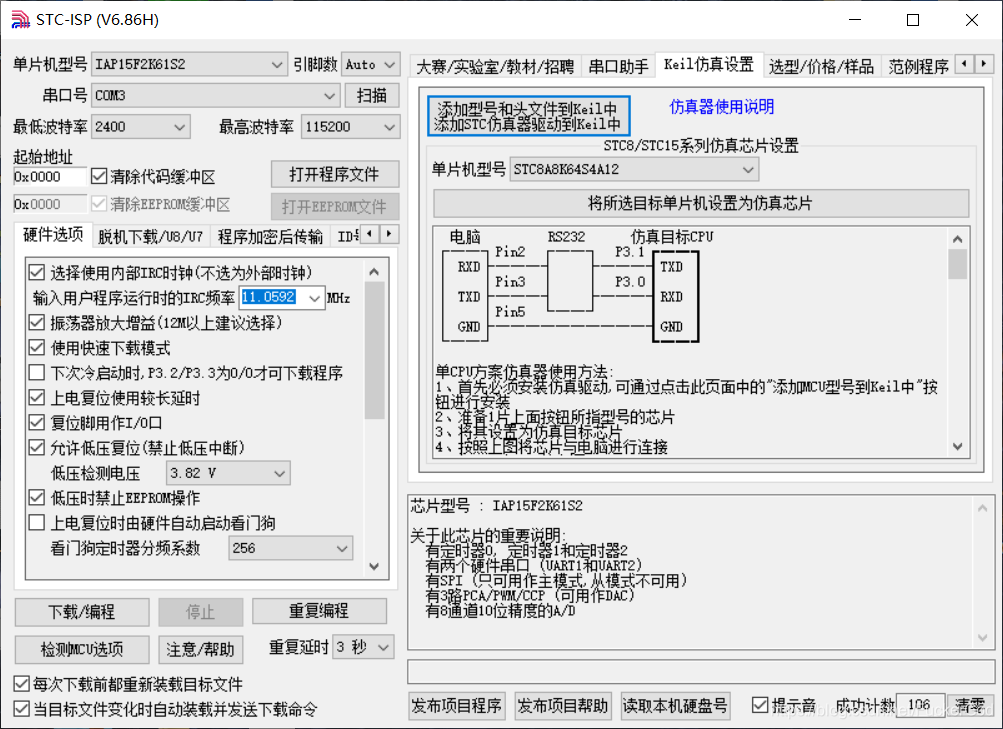The width and height of the screenshot is (1003, 729).
Task: Open low-voltage detection dropdown 3.82 V
Action: click(228, 473)
